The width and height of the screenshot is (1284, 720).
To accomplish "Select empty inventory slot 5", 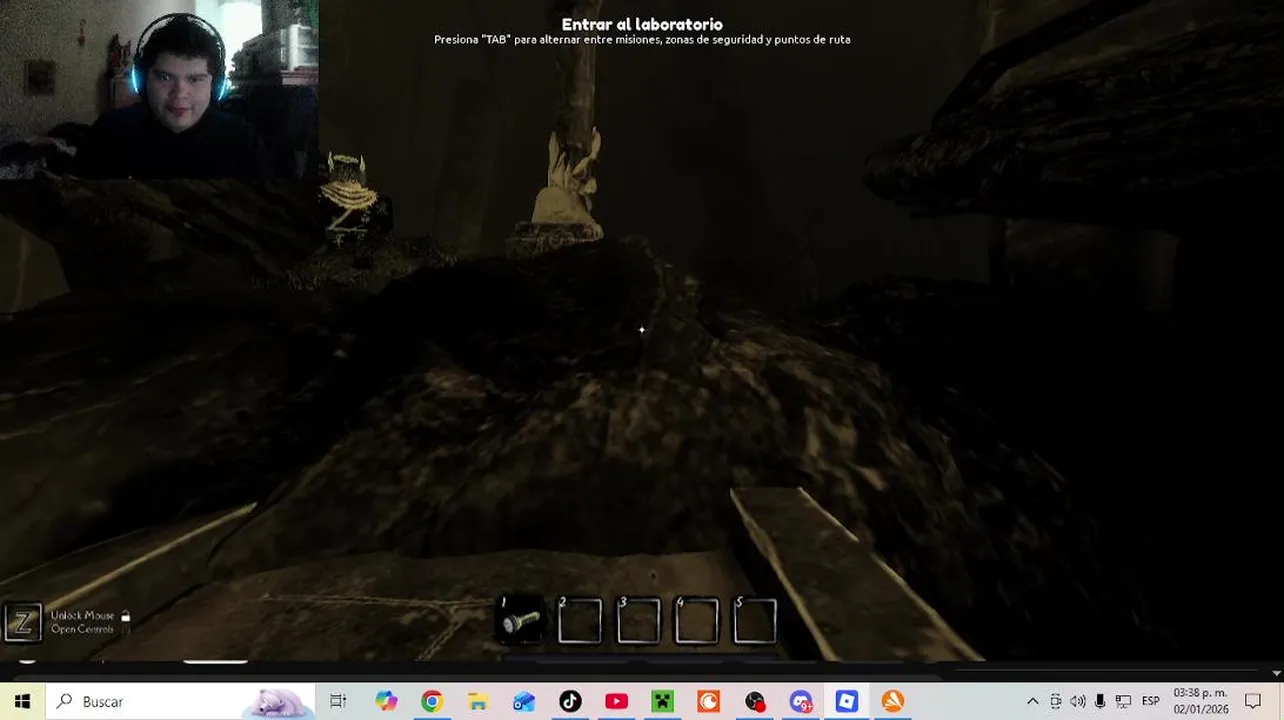I will 755,621.
